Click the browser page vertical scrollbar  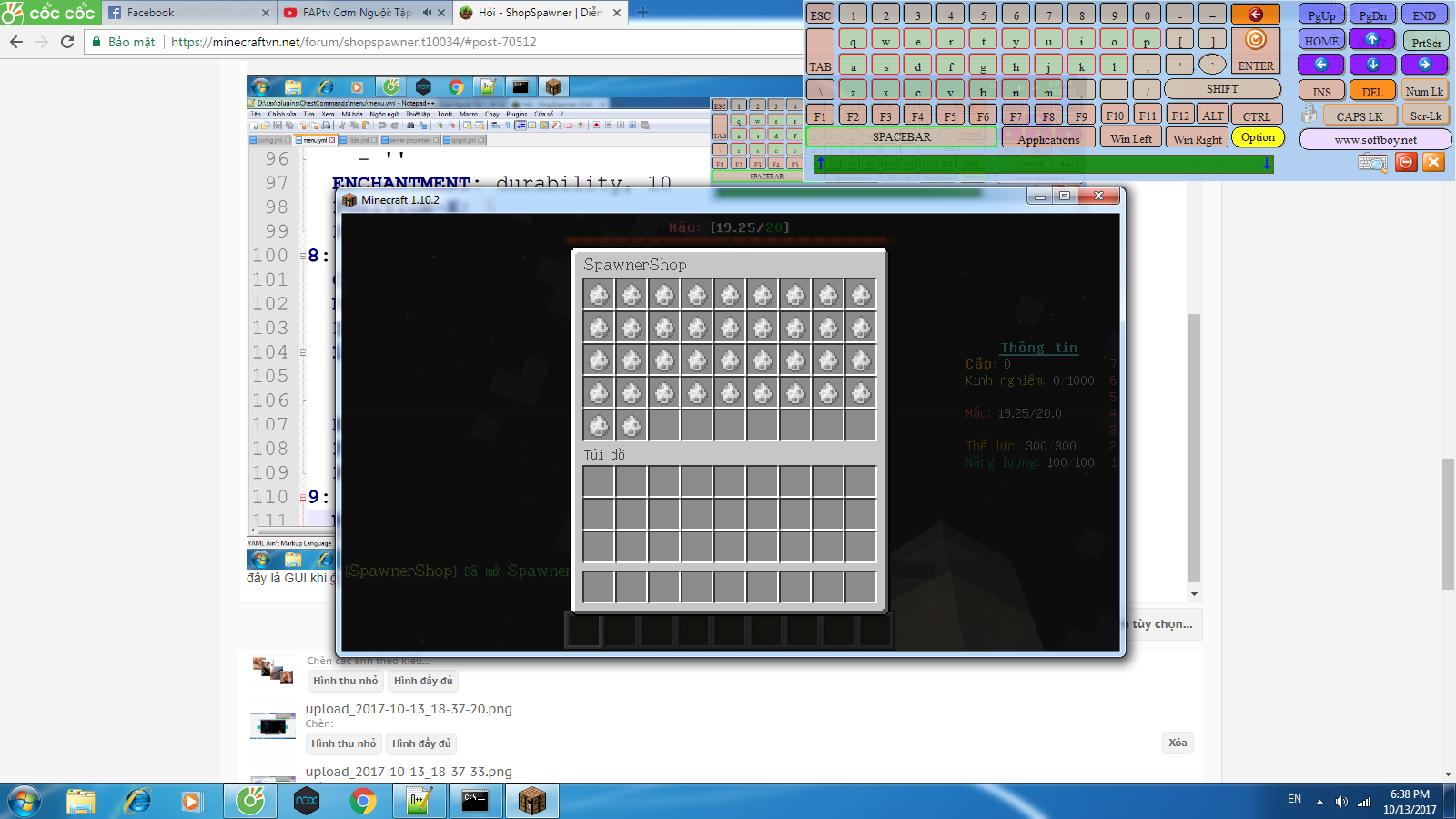click(x=1448, y=523)
